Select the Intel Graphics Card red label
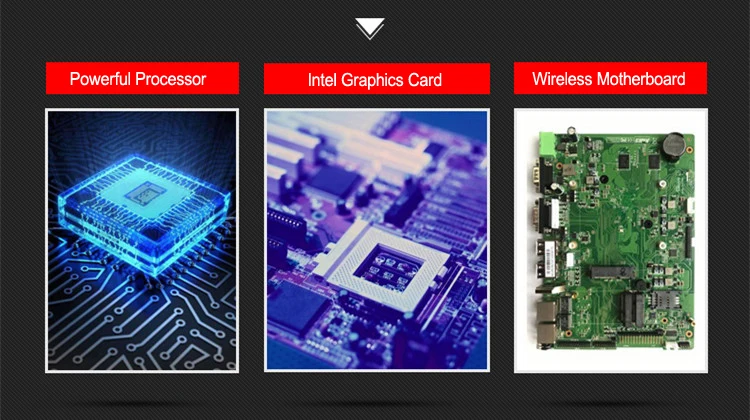 [376, 79]
